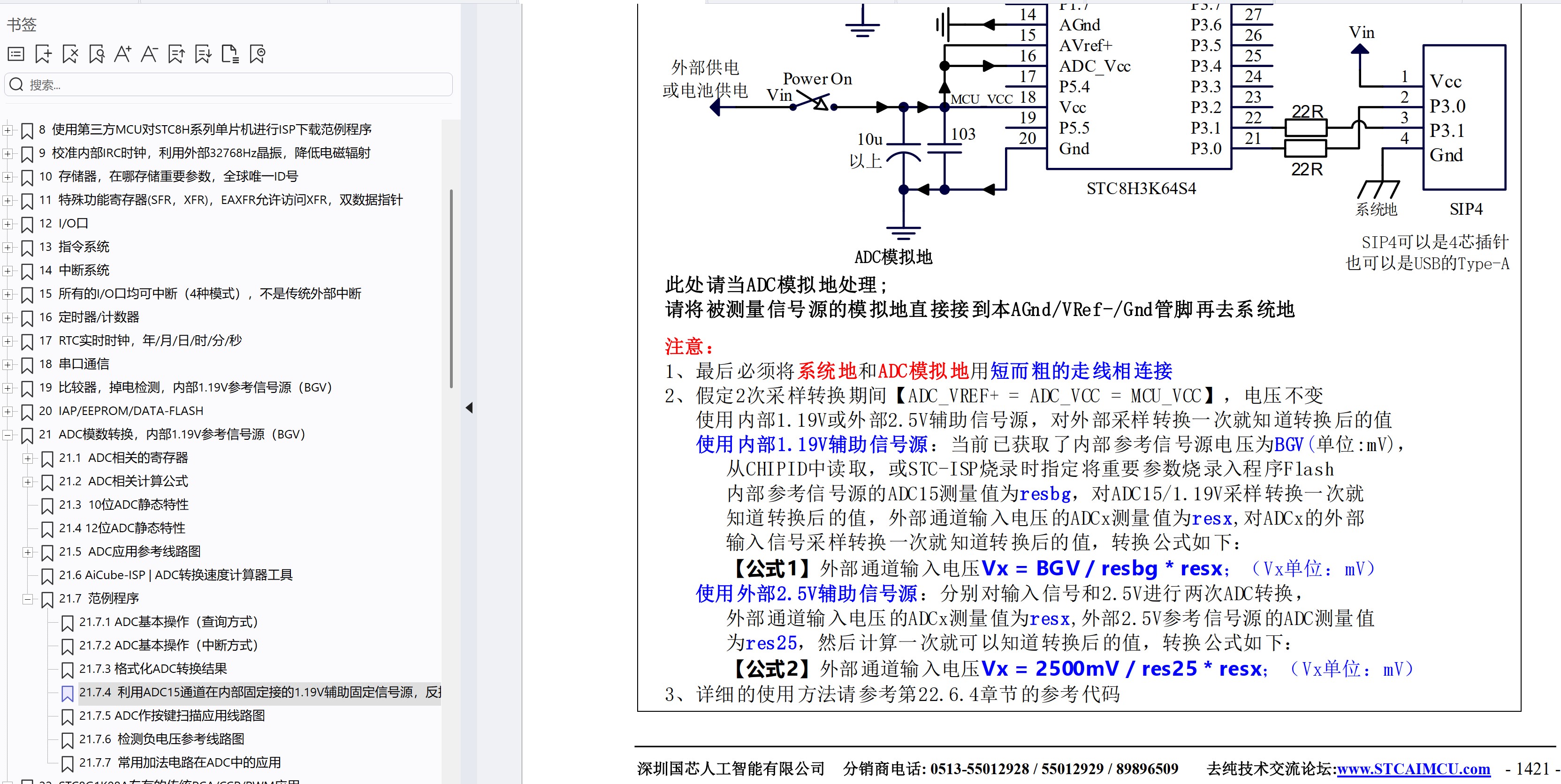Click the bookmark icon with down arrow
1561x784 pixels.
tap(203, 54)
